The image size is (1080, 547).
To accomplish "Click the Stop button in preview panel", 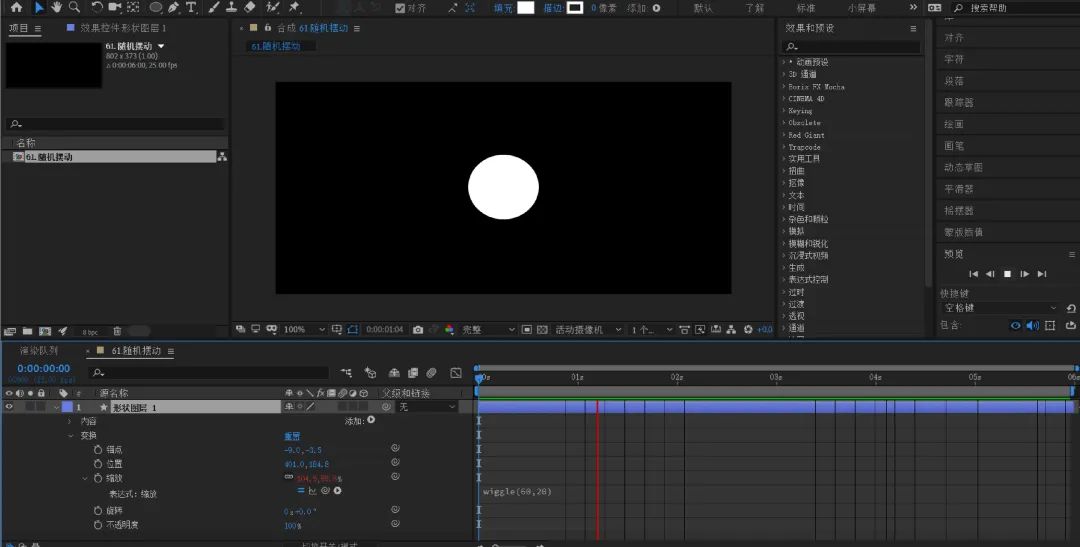I will (x=1007, y=274).
